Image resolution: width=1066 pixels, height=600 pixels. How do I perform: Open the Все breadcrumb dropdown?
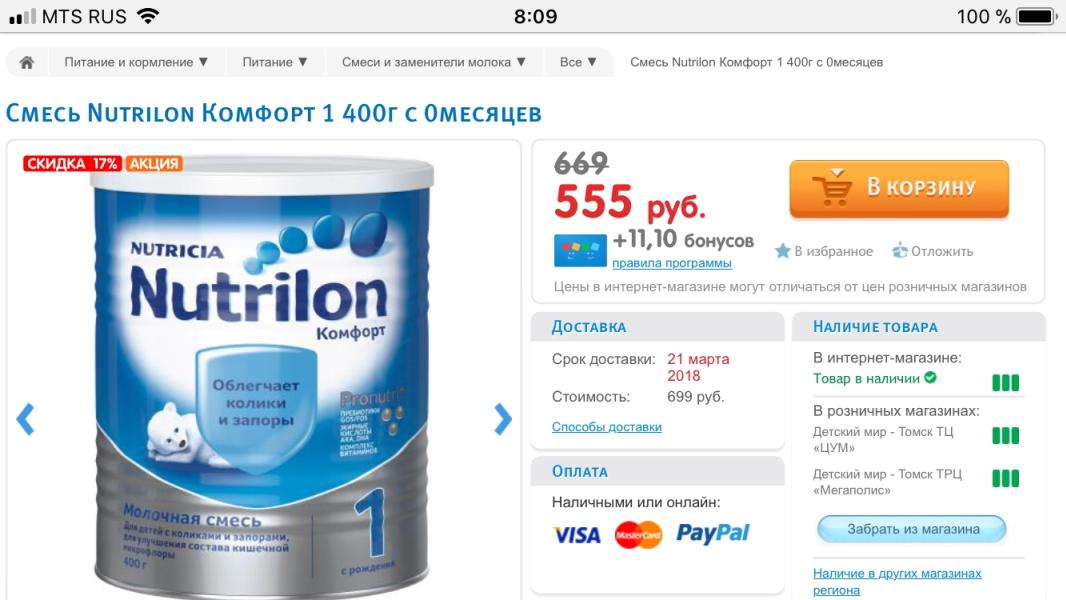578,63
